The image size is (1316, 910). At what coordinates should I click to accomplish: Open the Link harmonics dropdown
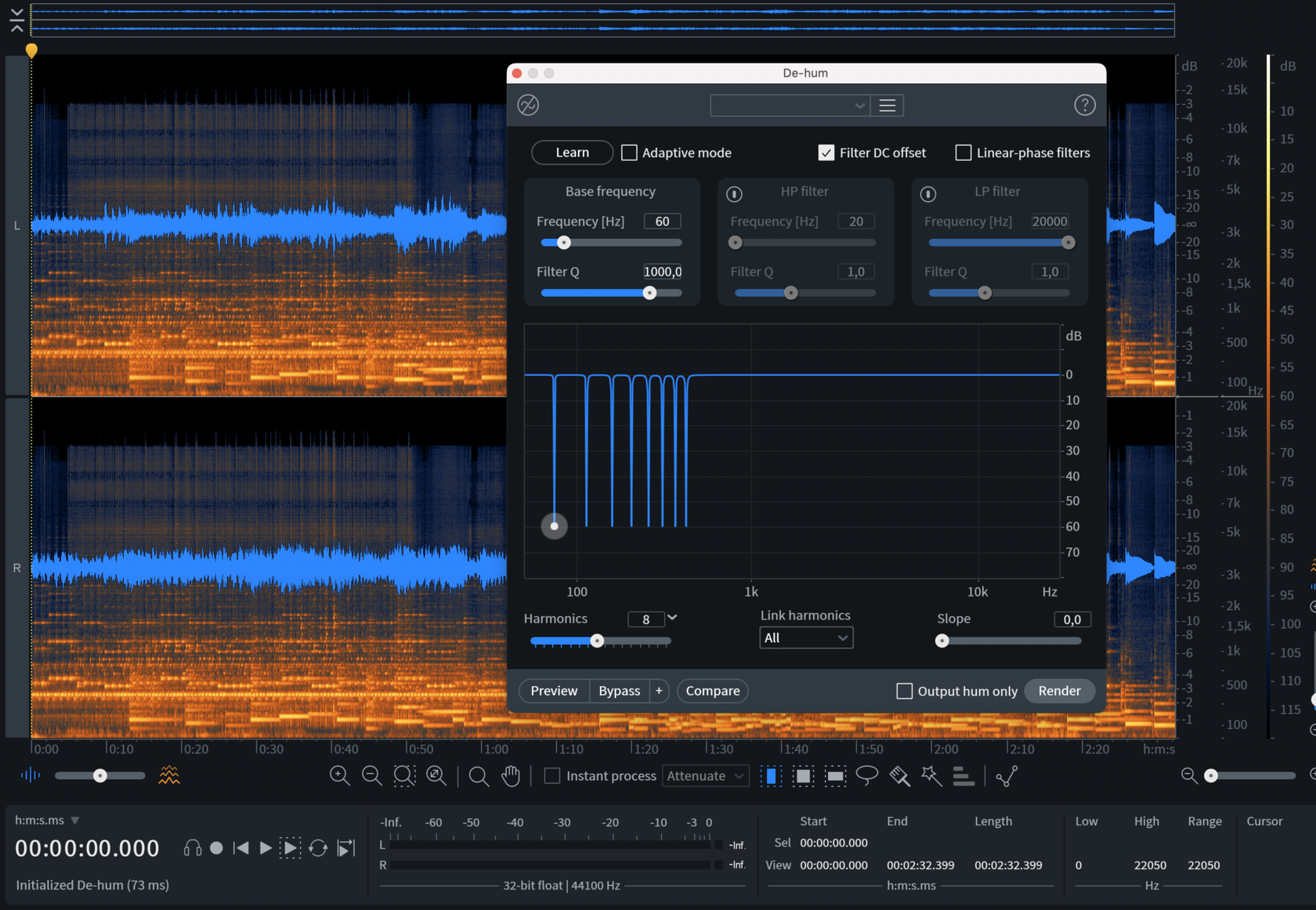[806, 637]
